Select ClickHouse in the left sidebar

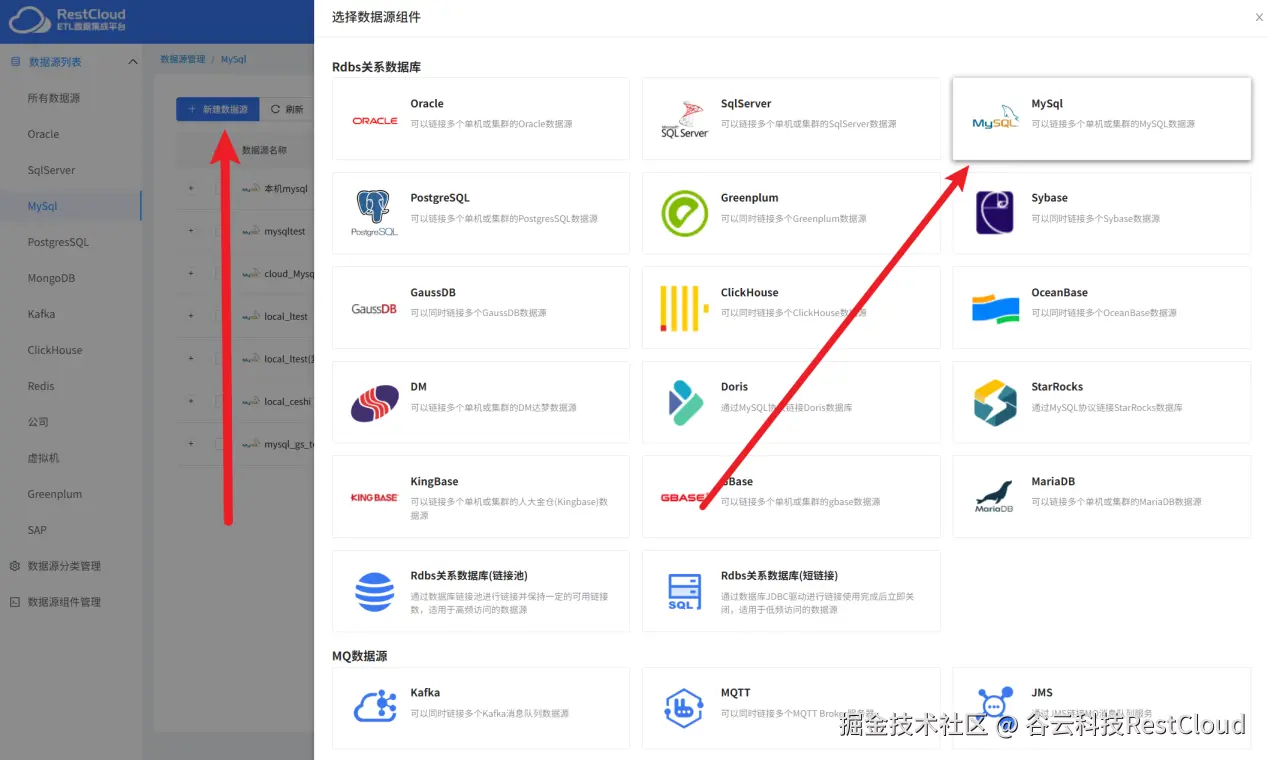[55, 350]
